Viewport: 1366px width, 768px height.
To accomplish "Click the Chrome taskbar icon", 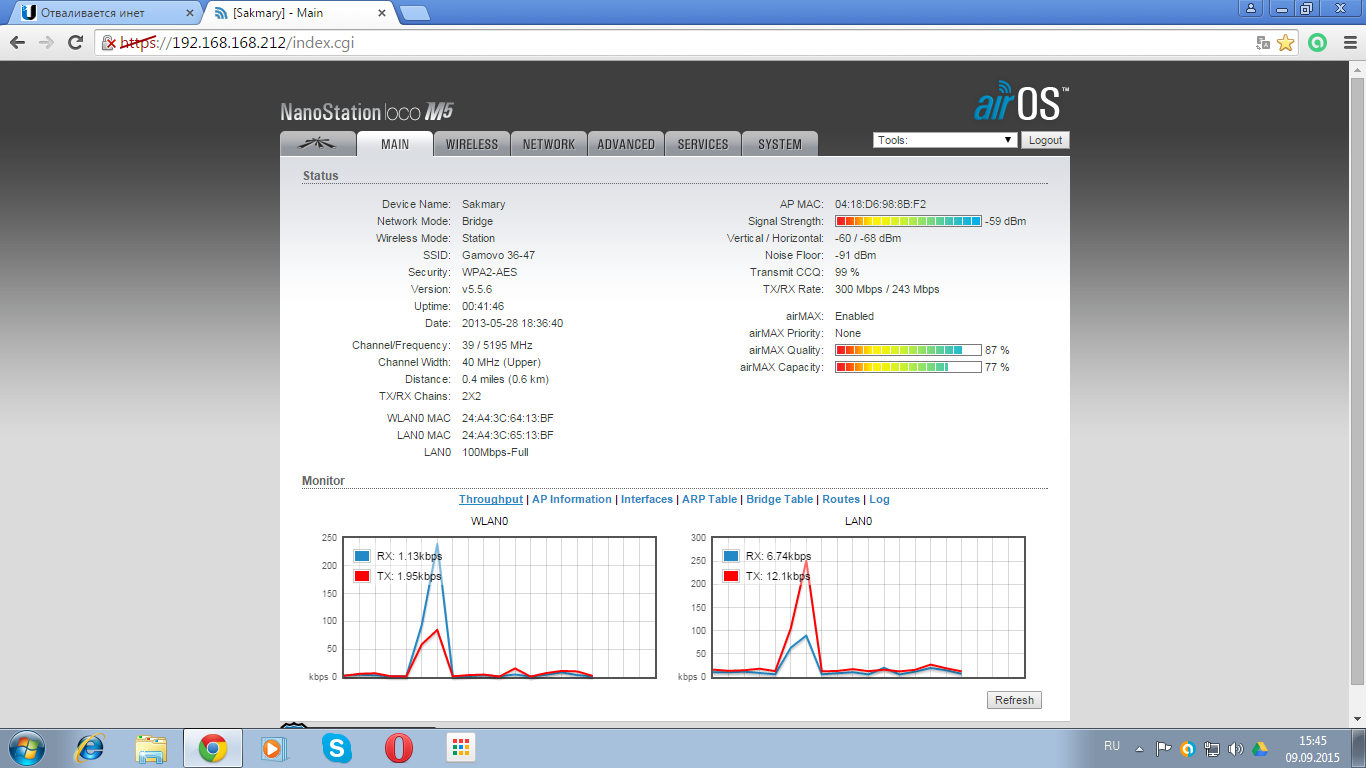I will (x=212, y=748).
